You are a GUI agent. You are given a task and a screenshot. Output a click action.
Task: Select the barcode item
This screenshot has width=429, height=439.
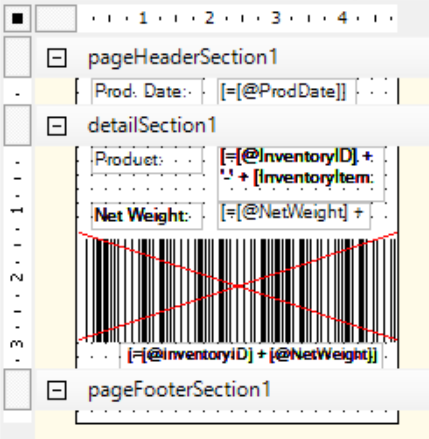coord(237,287)
